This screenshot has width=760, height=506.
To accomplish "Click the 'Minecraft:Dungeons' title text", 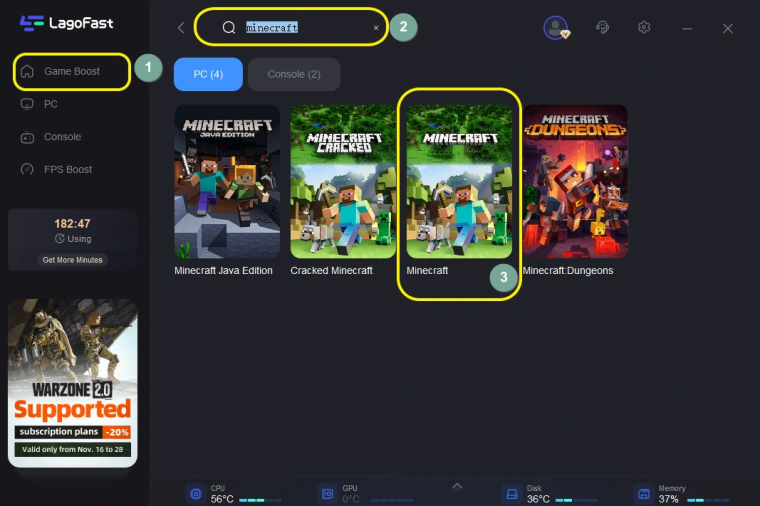I will point(568,270).
